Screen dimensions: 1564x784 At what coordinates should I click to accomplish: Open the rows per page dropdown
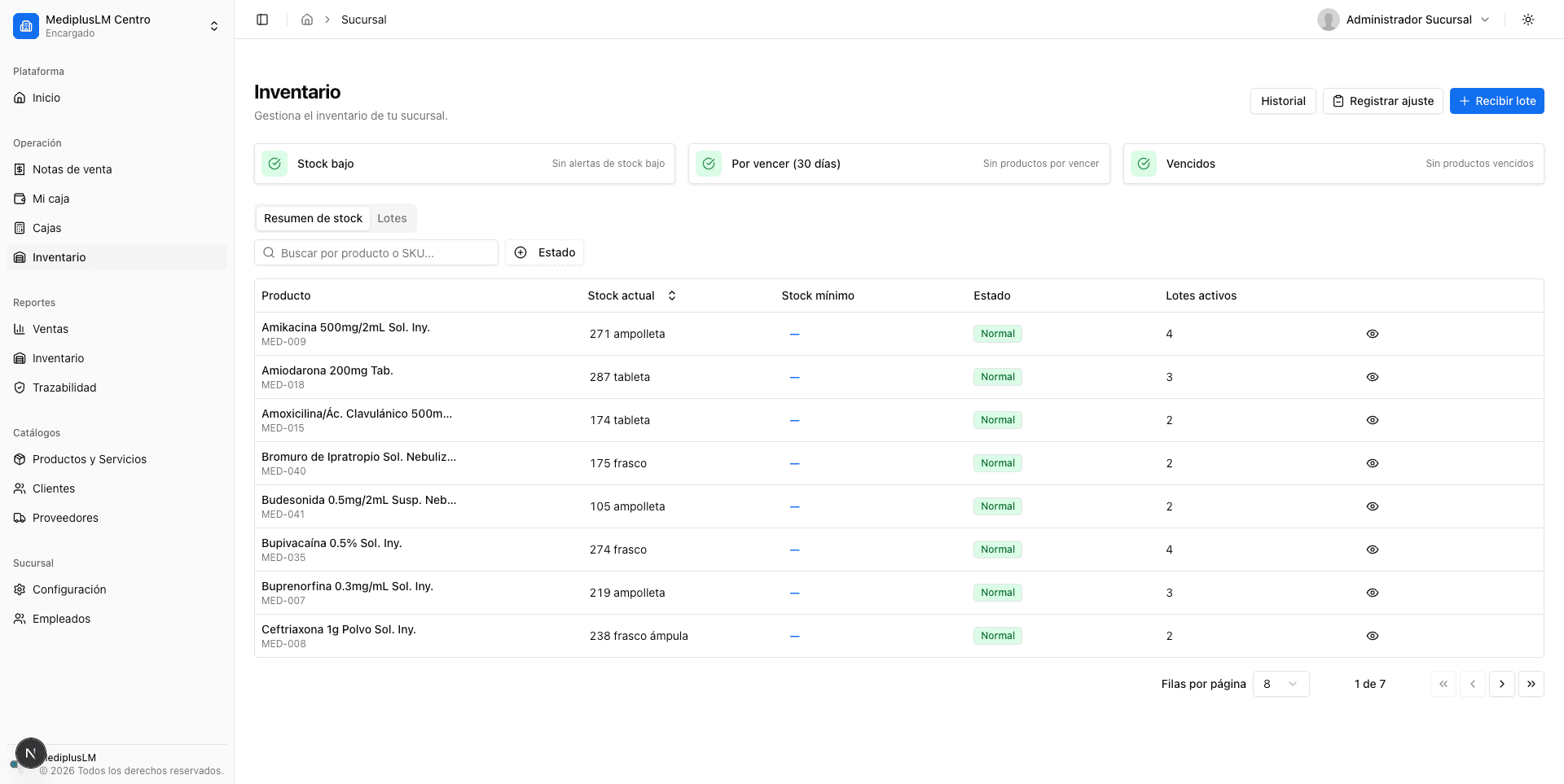1281,684
